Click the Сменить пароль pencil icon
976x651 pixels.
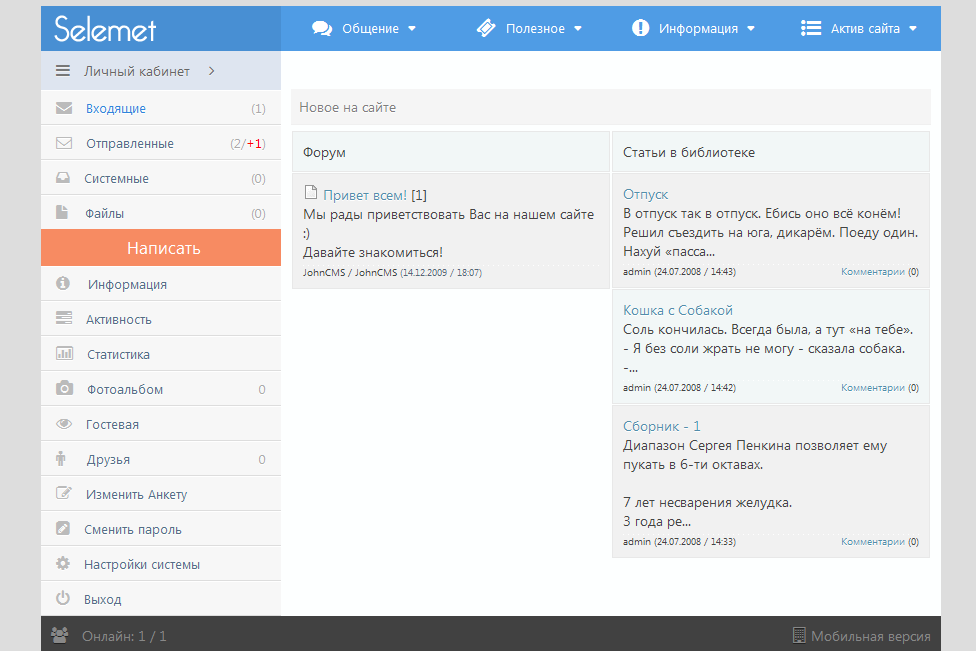point(64,529)
